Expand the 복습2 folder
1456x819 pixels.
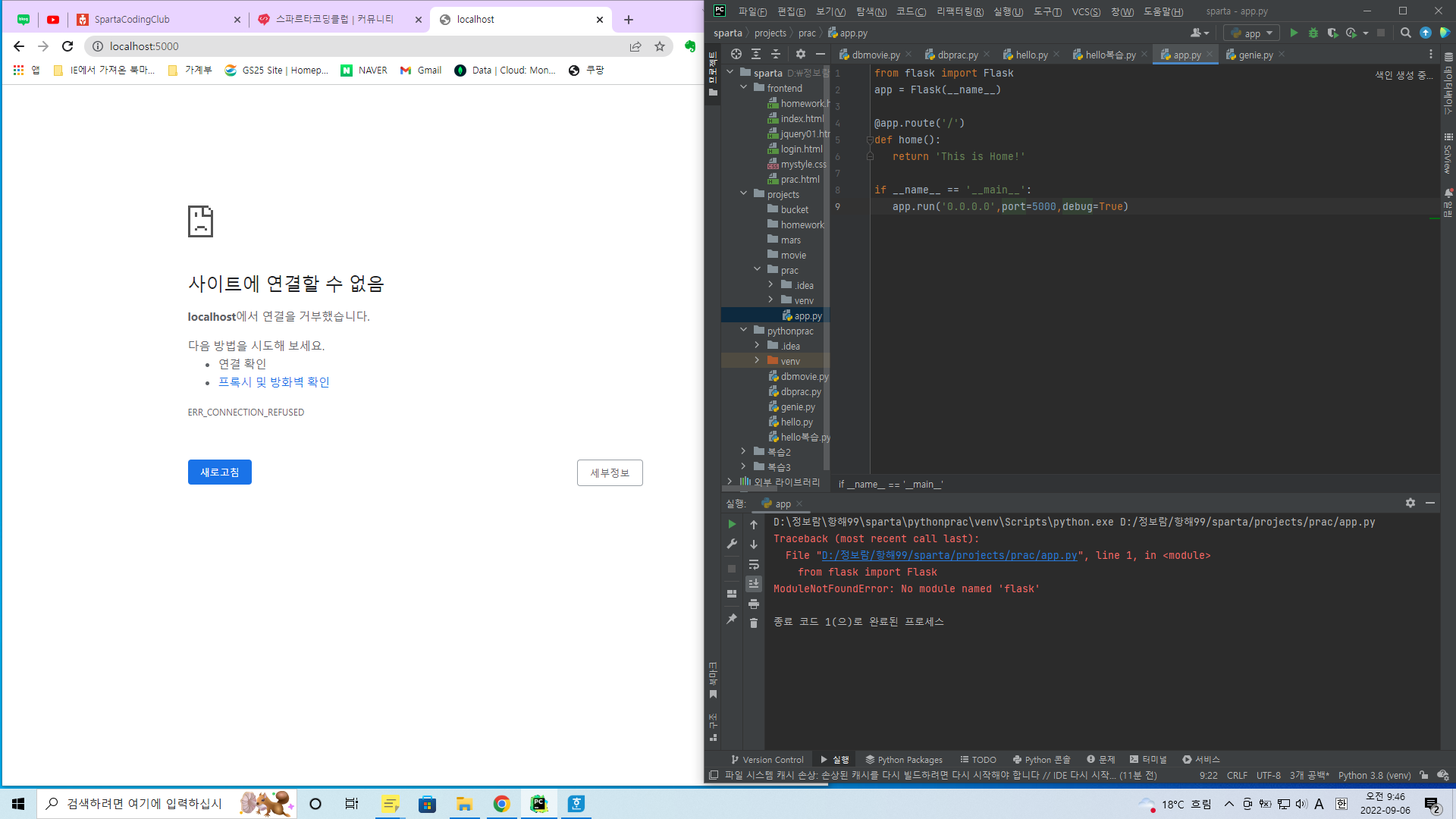pyautogui.click(x=744, y=451)
